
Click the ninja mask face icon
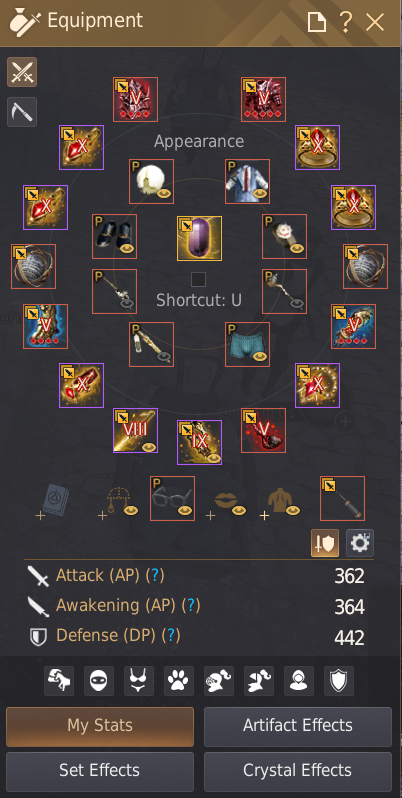tap(99, 680)
